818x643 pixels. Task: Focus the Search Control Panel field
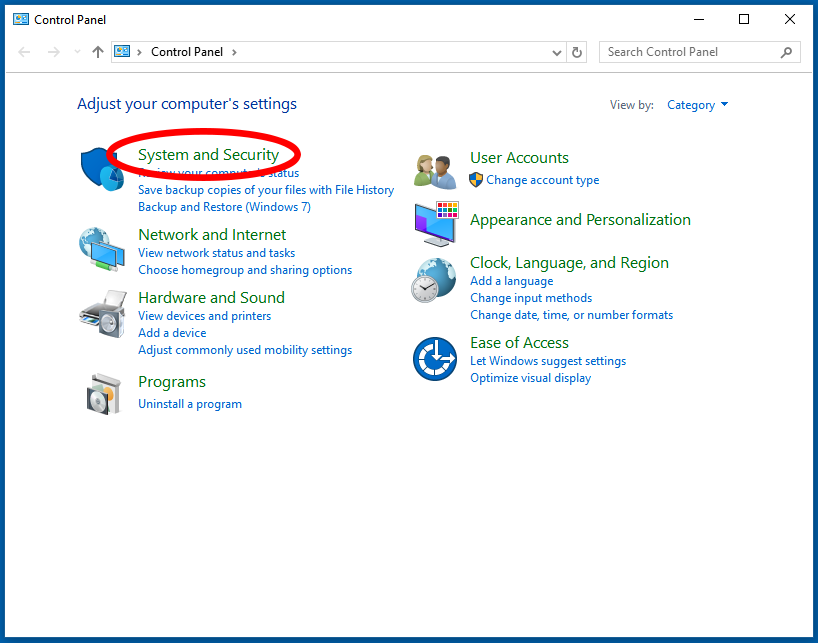[700, 52]
